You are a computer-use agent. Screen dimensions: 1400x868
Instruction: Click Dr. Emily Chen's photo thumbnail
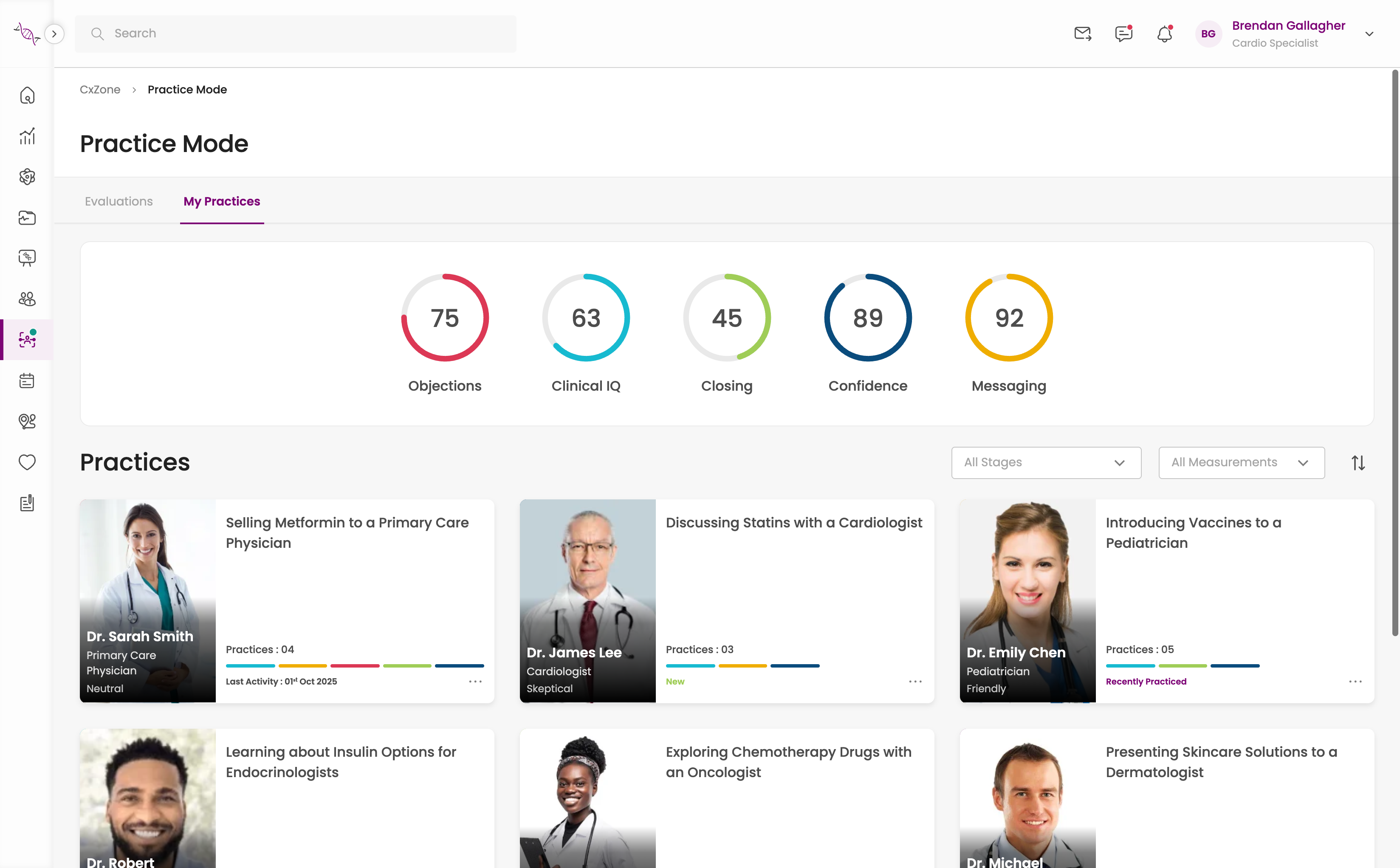click(1027, 600)
